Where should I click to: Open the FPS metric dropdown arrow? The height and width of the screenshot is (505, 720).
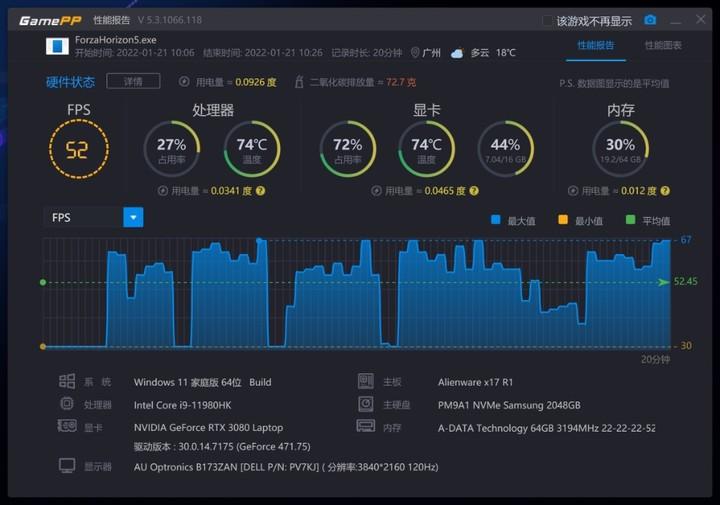click(133, 217)
